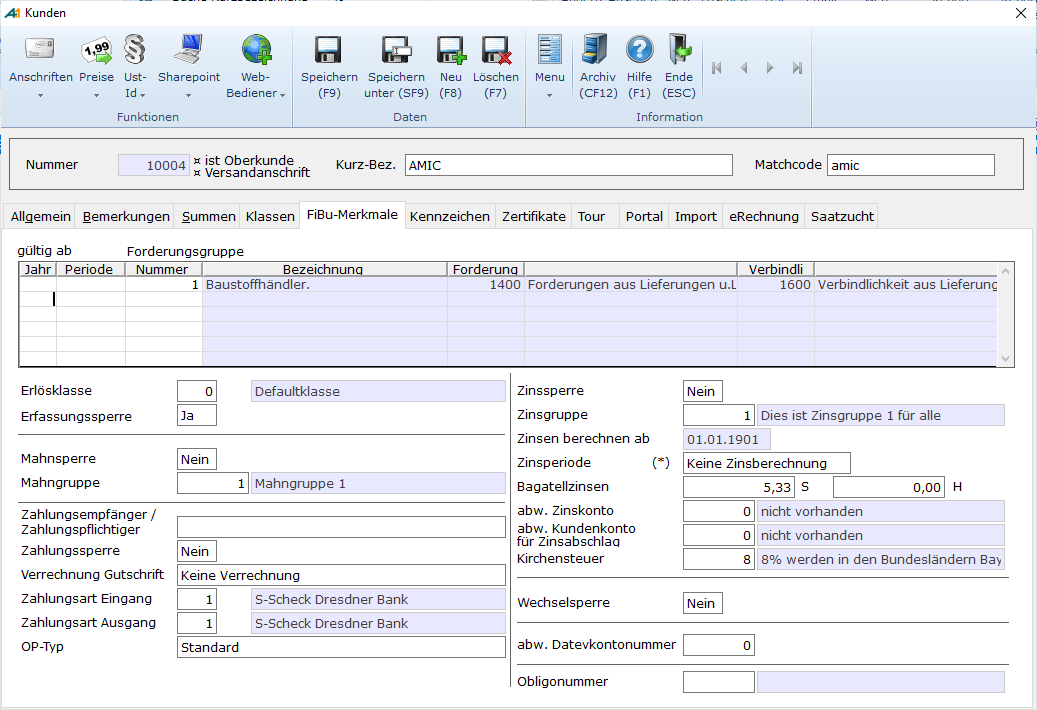This screenshot has width=1037, height=710.
Task: Open the Menu list icon
Action: pyautogui.click(x=550, y=50)
